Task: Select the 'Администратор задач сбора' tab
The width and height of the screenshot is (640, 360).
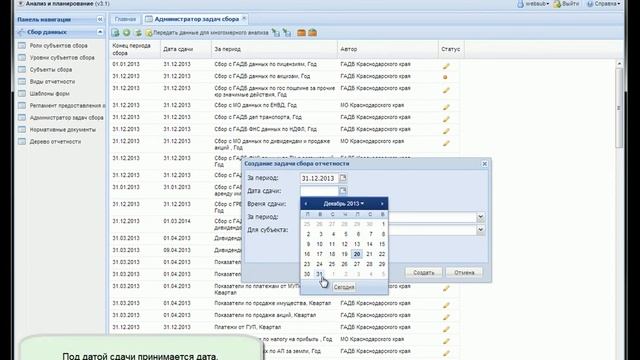Action: [x=196, y=19]
